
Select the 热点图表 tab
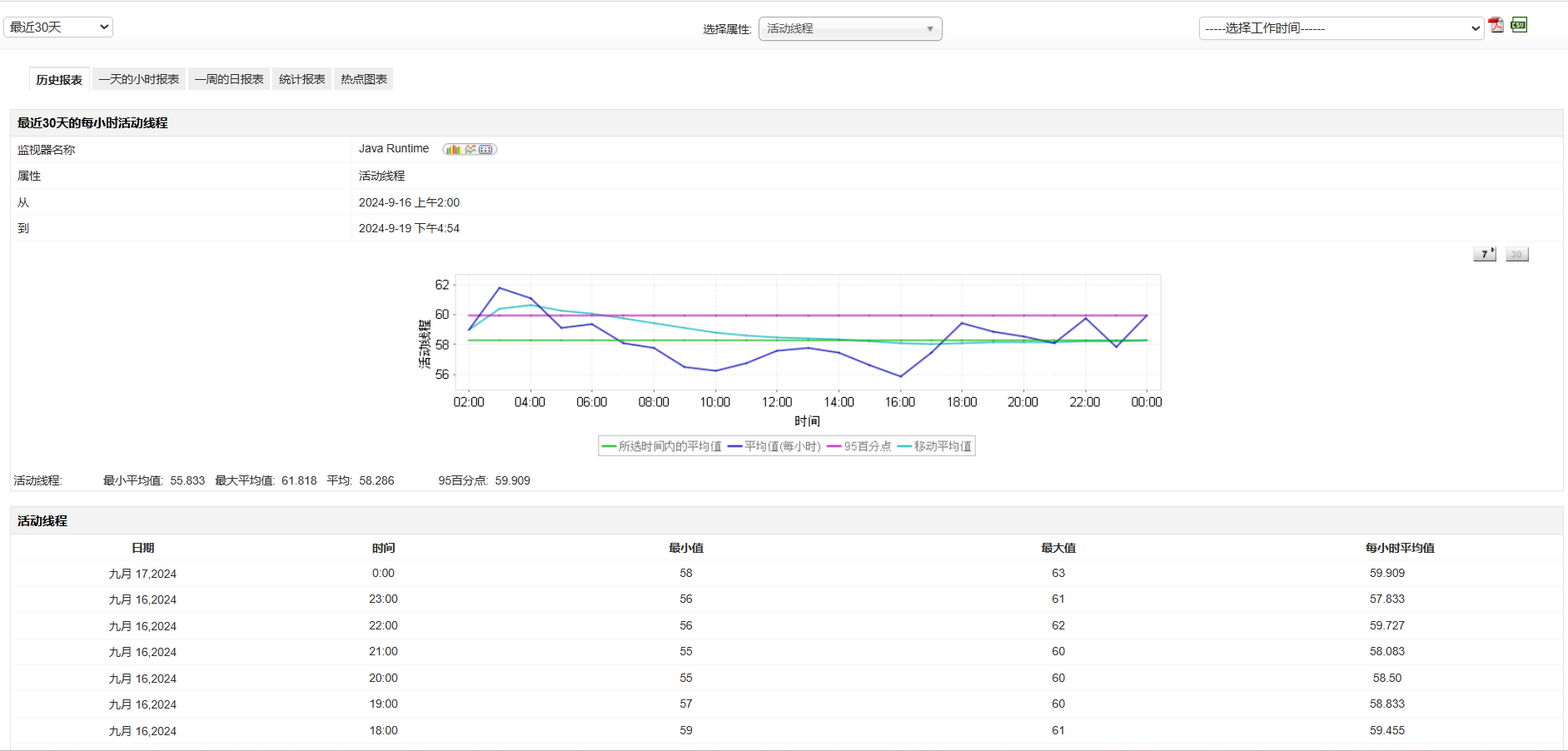[x=364, y=79]
